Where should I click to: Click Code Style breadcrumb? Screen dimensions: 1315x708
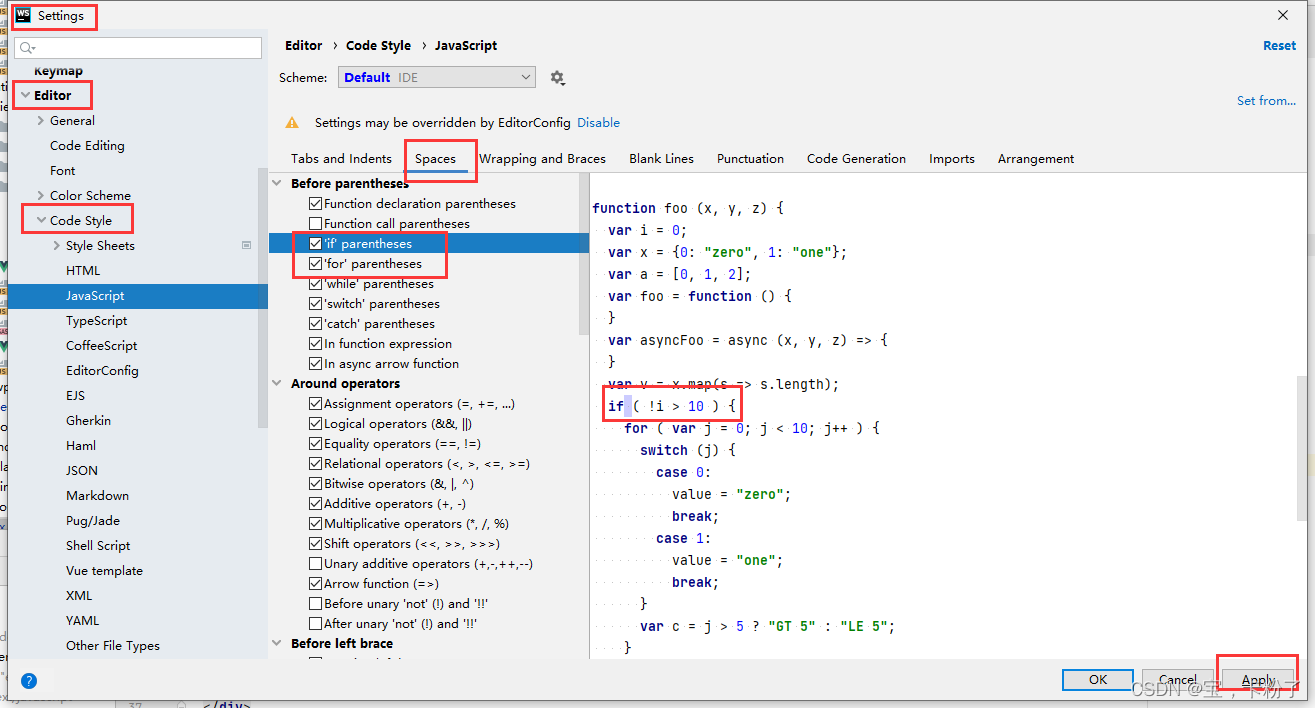pos(378,46)
